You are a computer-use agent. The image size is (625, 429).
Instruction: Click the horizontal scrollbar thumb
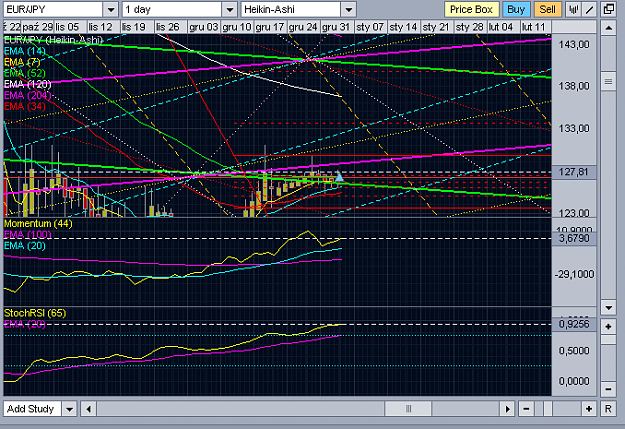(x=408, y=409)
